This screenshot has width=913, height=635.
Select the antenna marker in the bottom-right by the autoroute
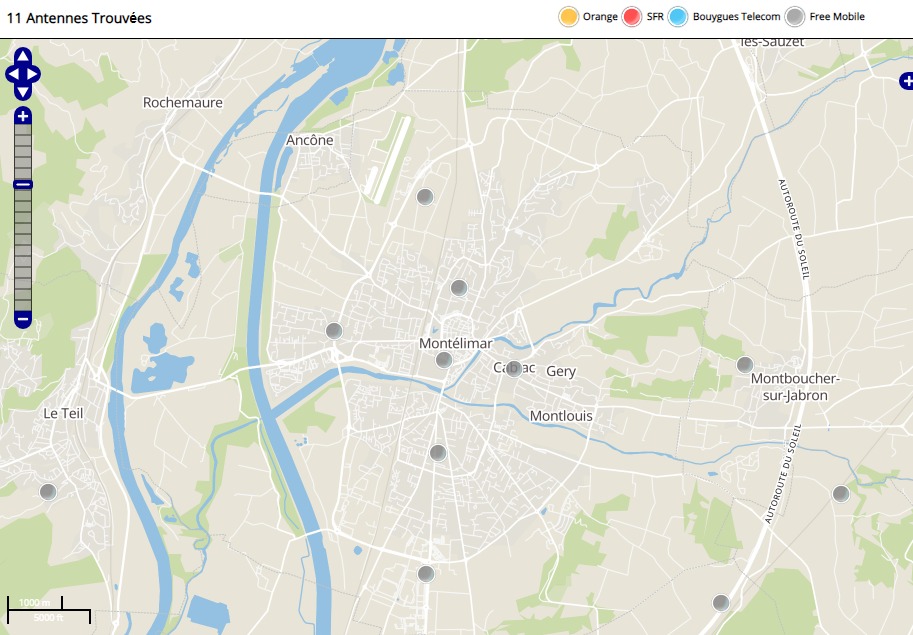click(721, 602)
